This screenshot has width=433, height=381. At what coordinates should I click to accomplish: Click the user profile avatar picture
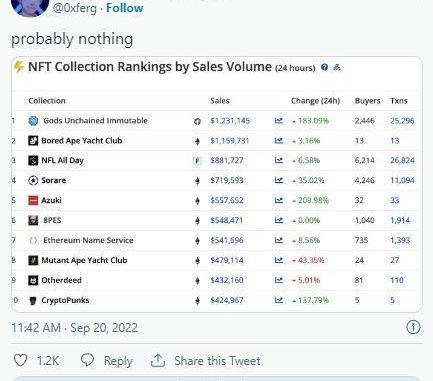pyautogui.click(x=30, y=7)
